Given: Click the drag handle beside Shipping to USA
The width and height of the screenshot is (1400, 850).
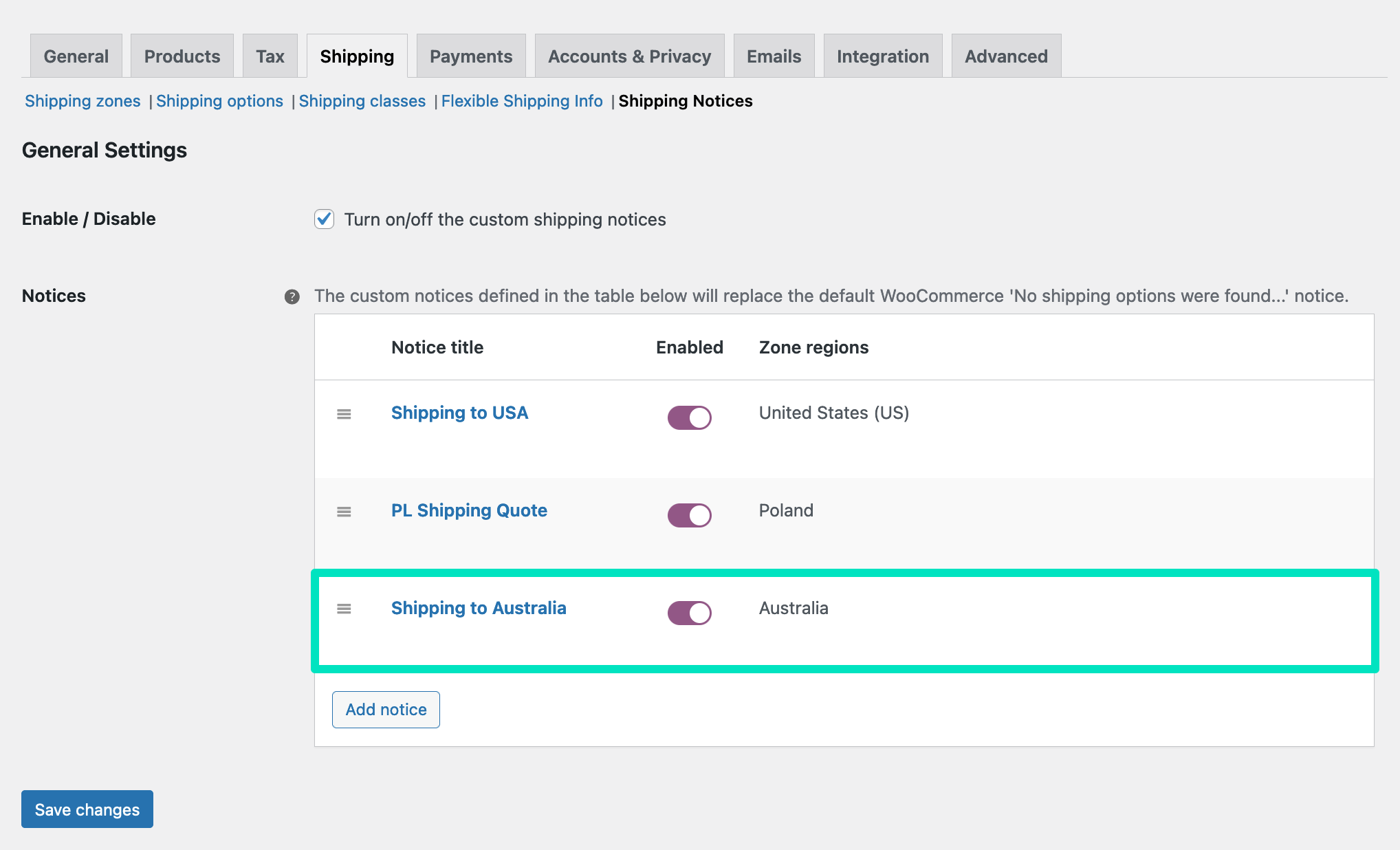Looking at the screenshot, I should 344,414.
